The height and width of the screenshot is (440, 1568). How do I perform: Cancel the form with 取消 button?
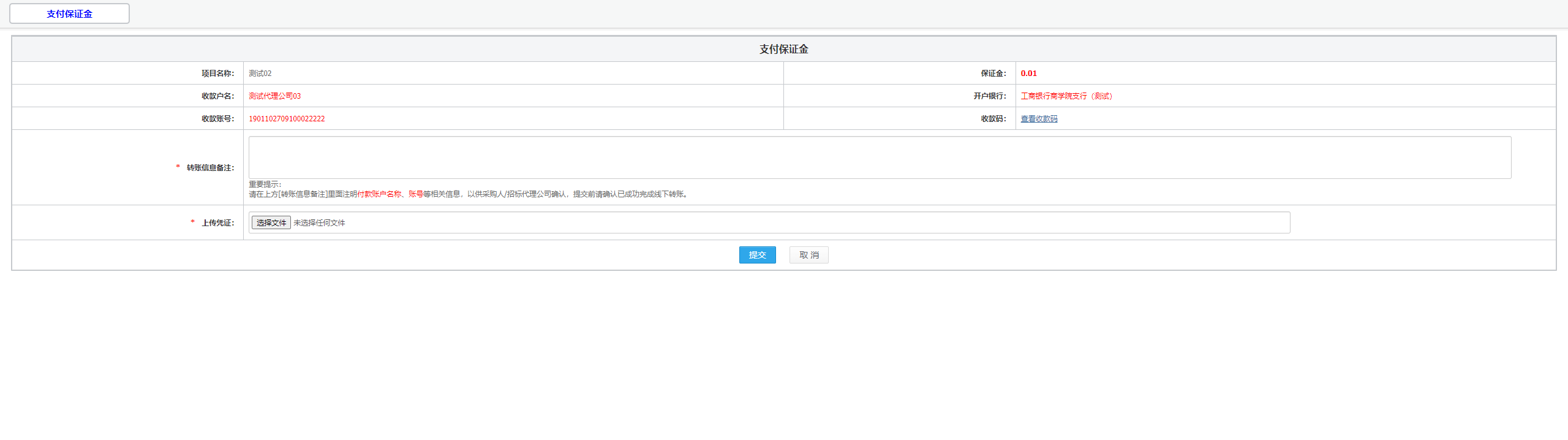(x=809, y=255)
